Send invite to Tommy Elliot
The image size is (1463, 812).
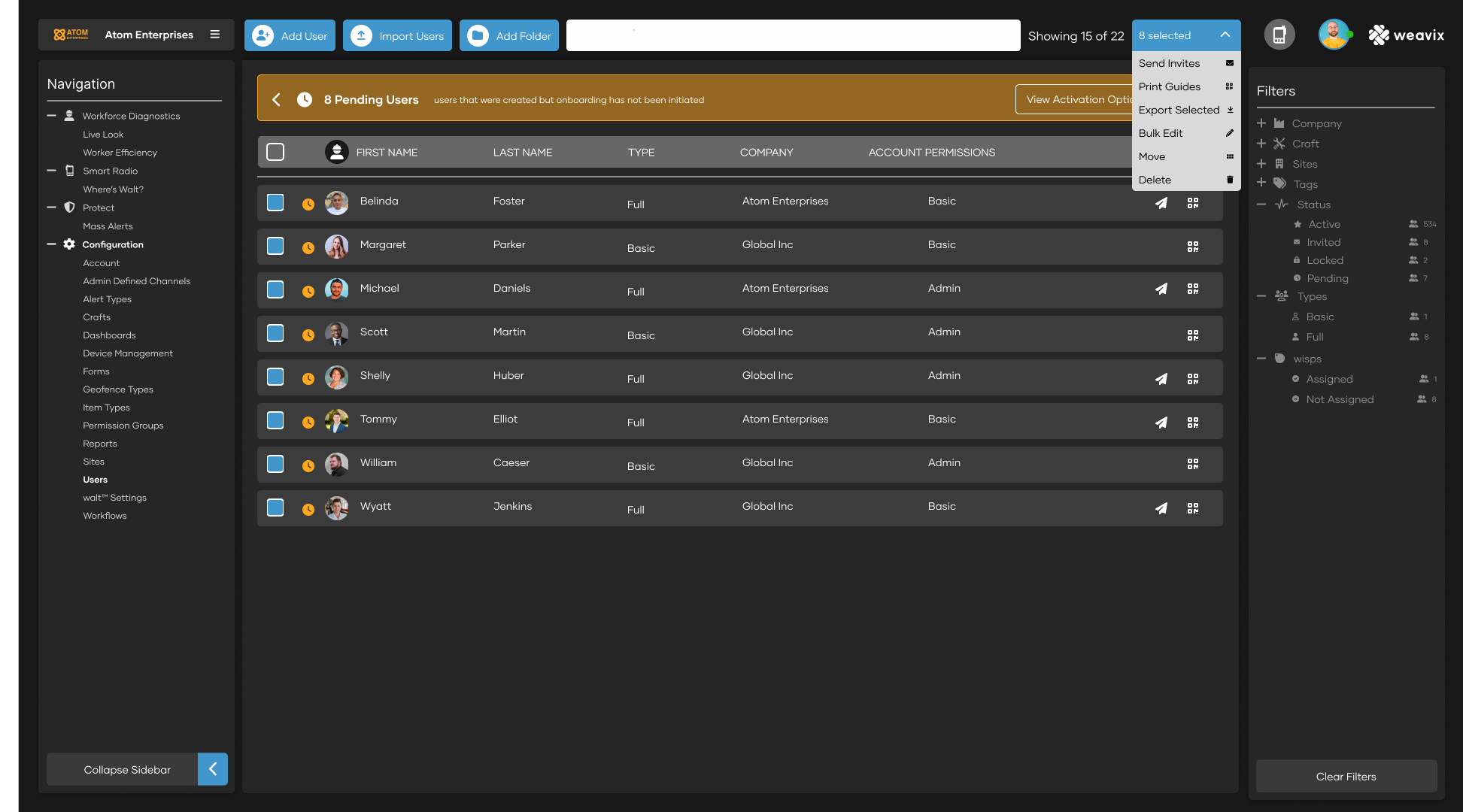(1161, 423)
